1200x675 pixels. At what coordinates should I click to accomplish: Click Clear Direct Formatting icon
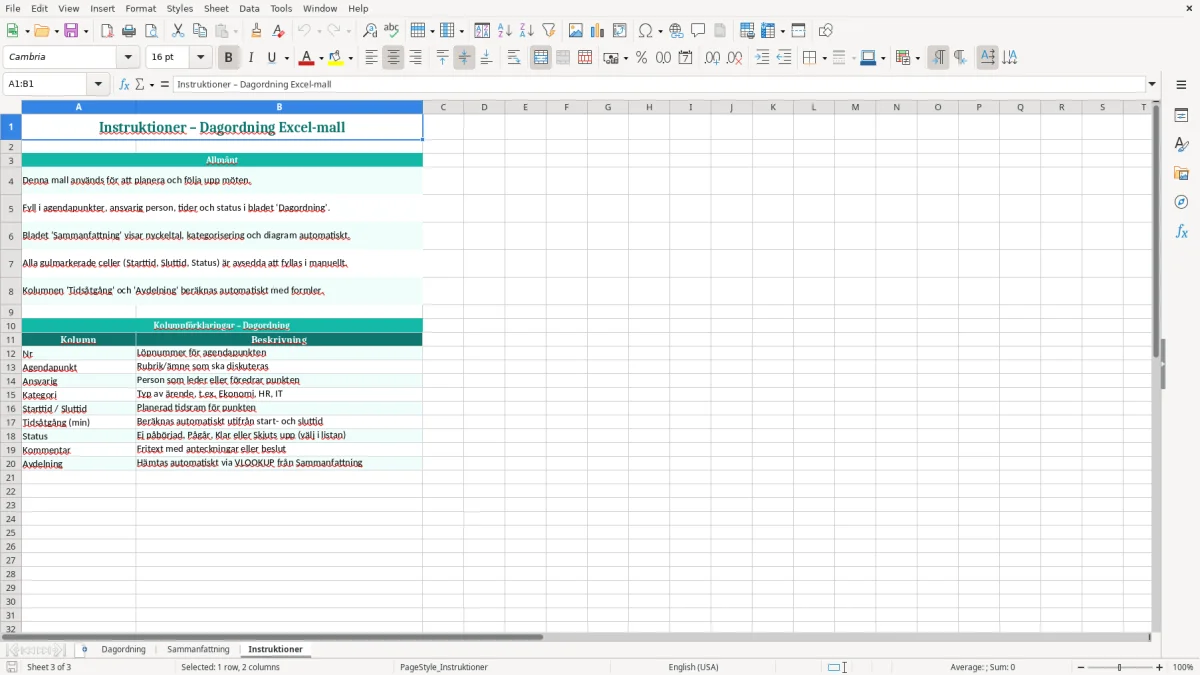tap(278, 31)
